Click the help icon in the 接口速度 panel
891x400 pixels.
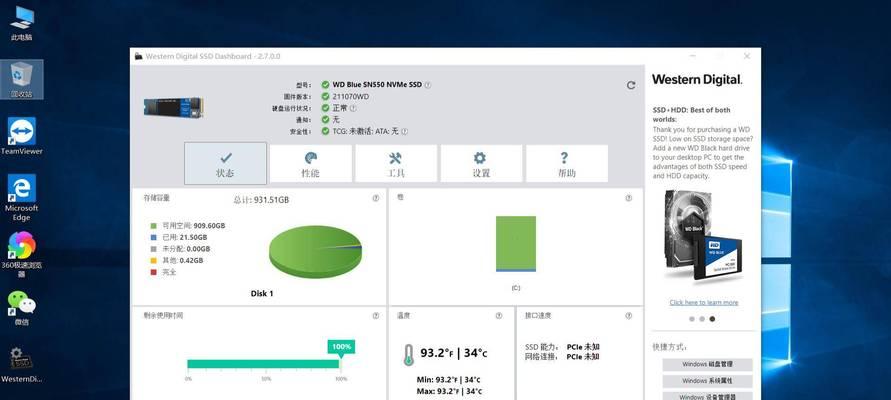(x=628, y=315)
